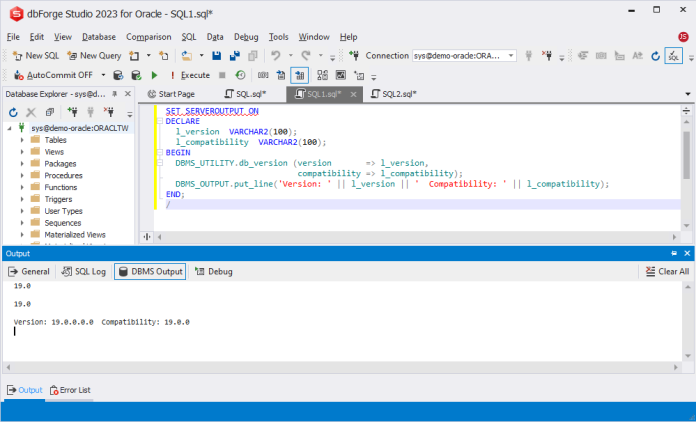Switch to the SQL2.sql tab

394,94
